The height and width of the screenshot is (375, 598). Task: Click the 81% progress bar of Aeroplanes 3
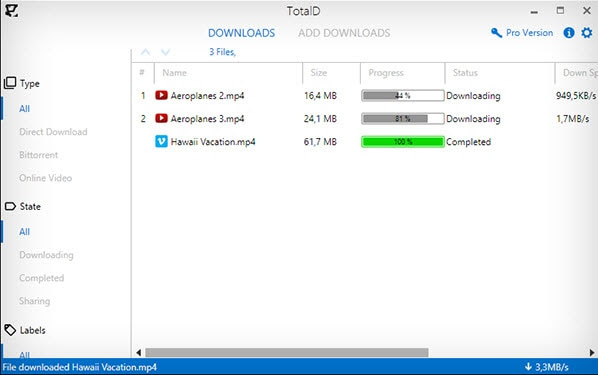403,119
